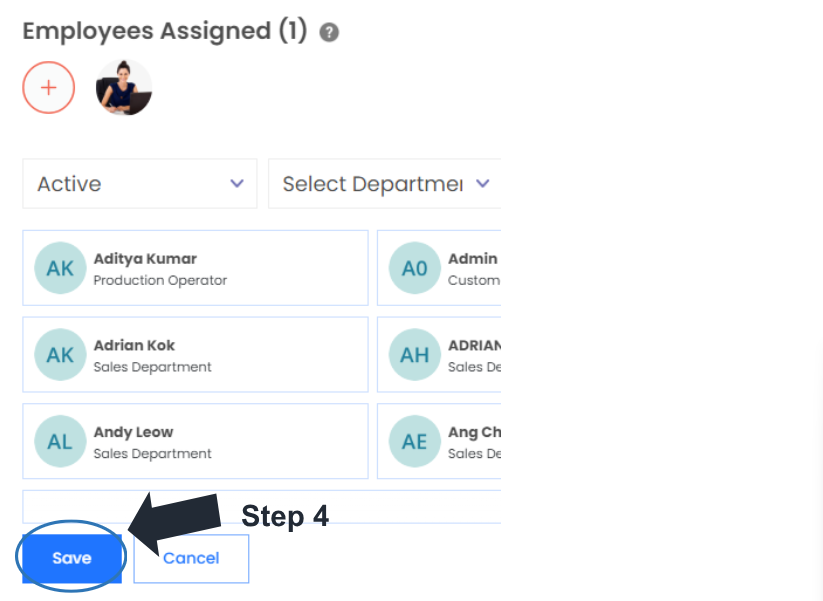823x601 pixels.
Task: Click Aditya Kumar's AK avatar icon
Action: [x=60, y=268]
